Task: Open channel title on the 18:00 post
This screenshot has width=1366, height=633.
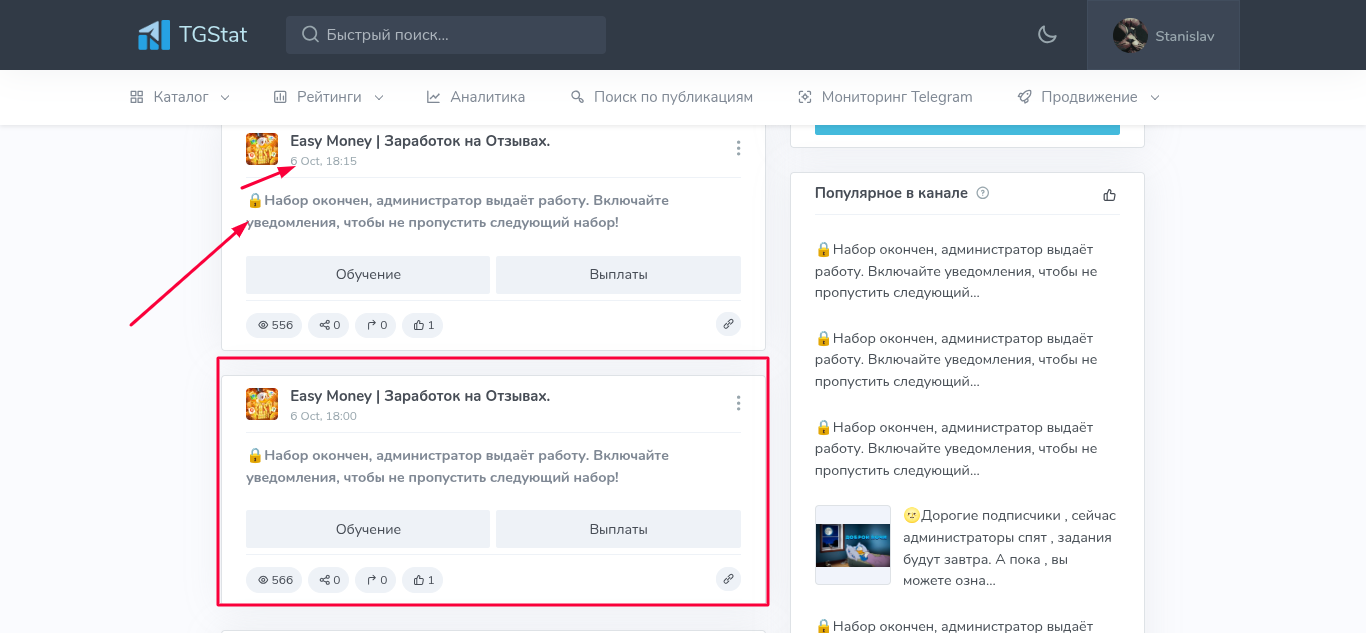Action: tap(420, 396)
